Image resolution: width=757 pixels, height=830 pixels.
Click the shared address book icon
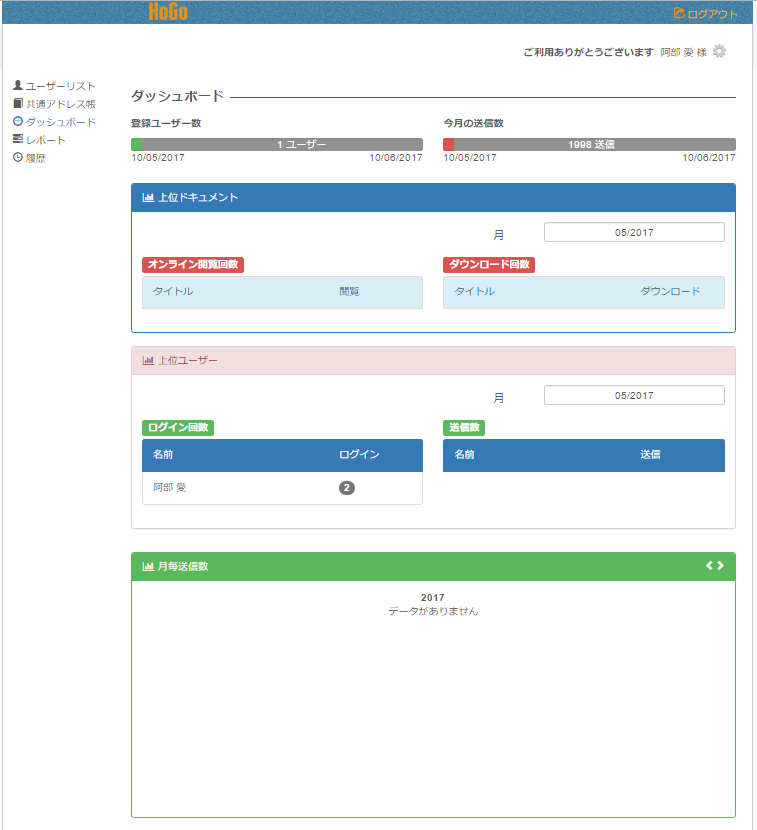[x=18, y=104]
